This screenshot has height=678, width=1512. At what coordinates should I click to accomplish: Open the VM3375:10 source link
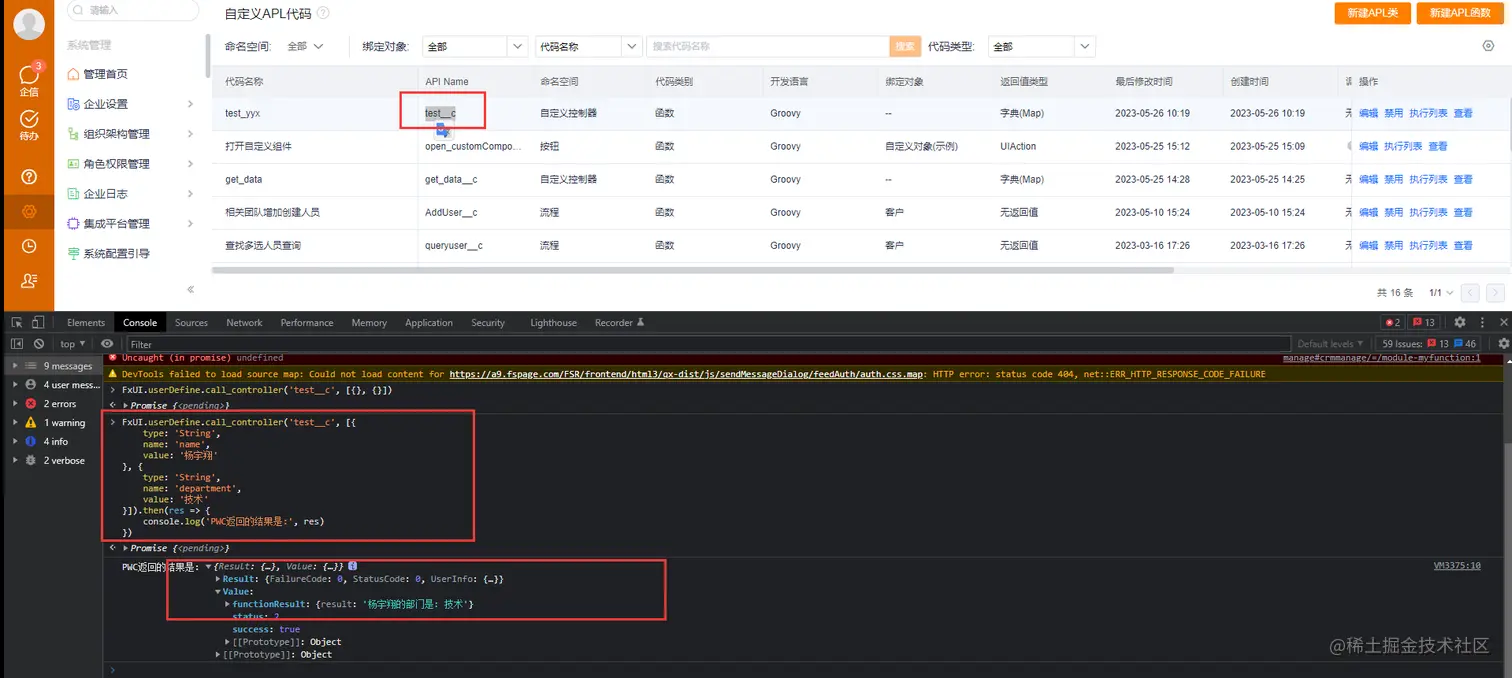(x=1456, y=565)
